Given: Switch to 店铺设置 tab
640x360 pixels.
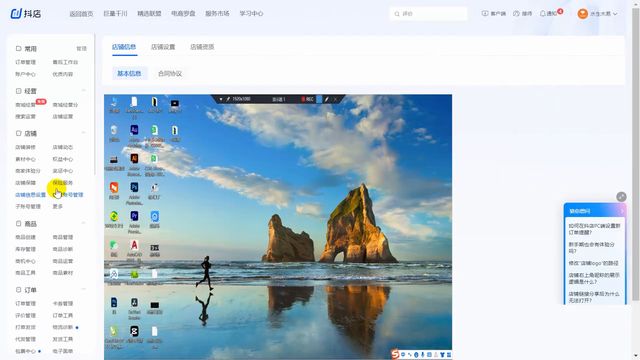Looking at the screenshot, I should click(163, 47).
